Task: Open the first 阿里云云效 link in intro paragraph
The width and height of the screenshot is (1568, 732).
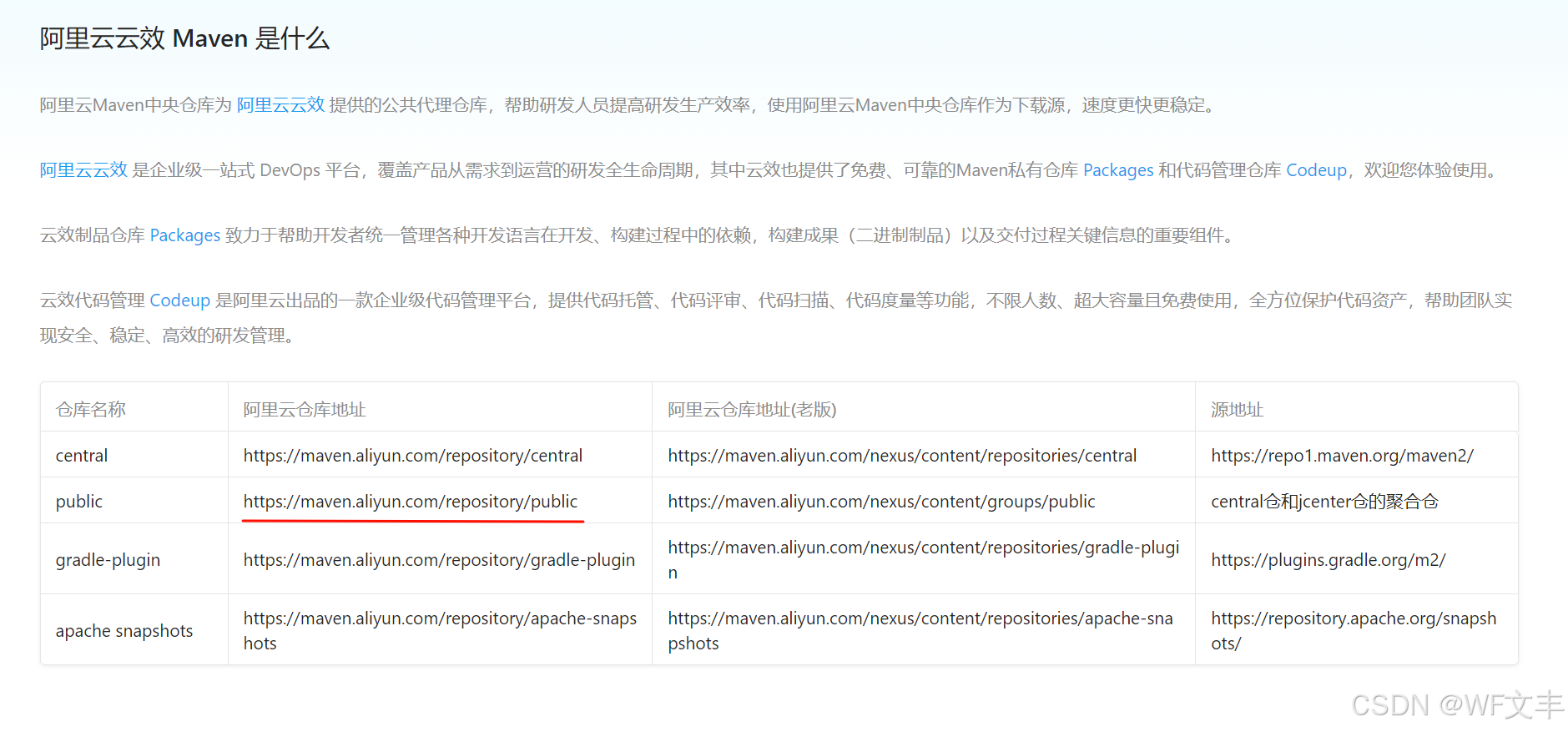Action: tap(280, 105)
